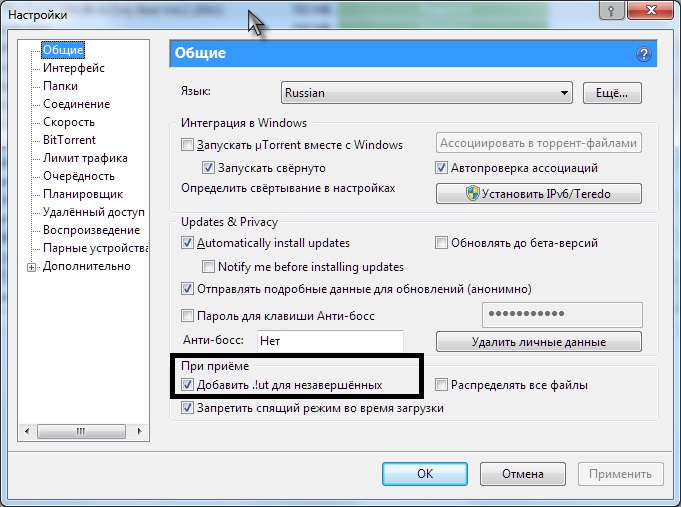Uncheck Добавить .!ut для незавершённых
The image size is (681, 507).
click(187, 384)
